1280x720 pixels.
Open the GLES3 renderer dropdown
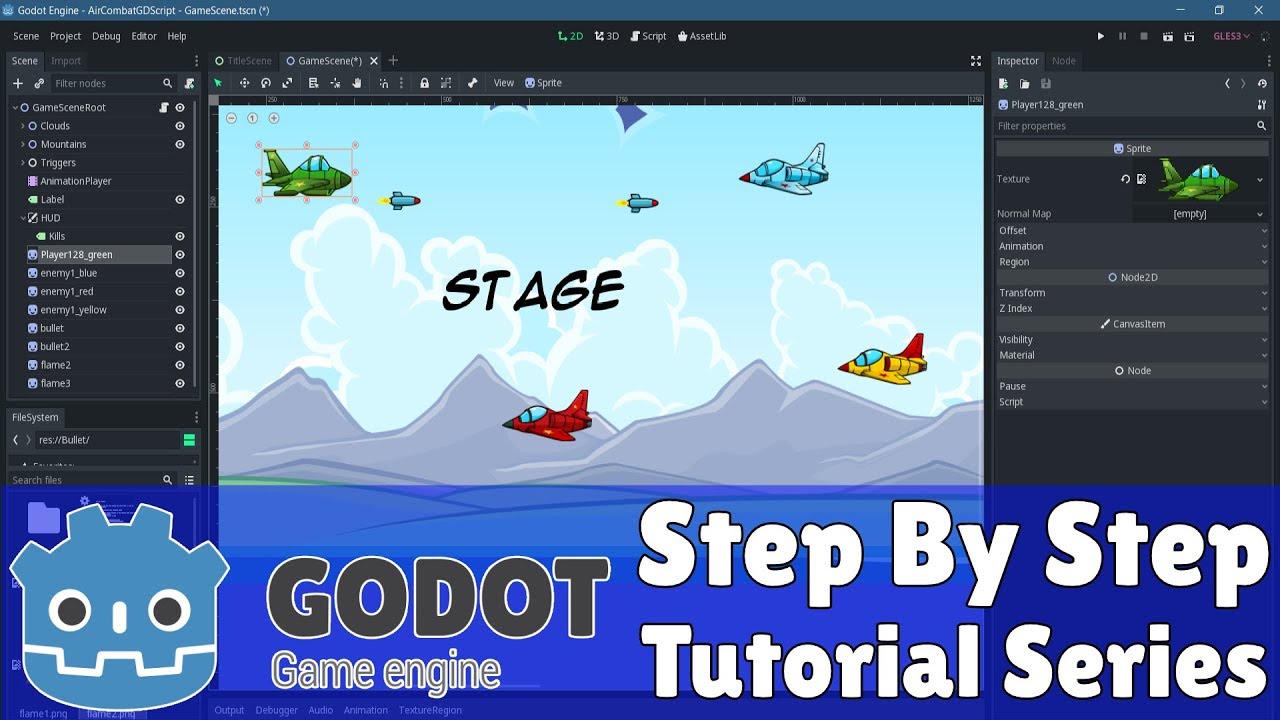[1231, 36]
